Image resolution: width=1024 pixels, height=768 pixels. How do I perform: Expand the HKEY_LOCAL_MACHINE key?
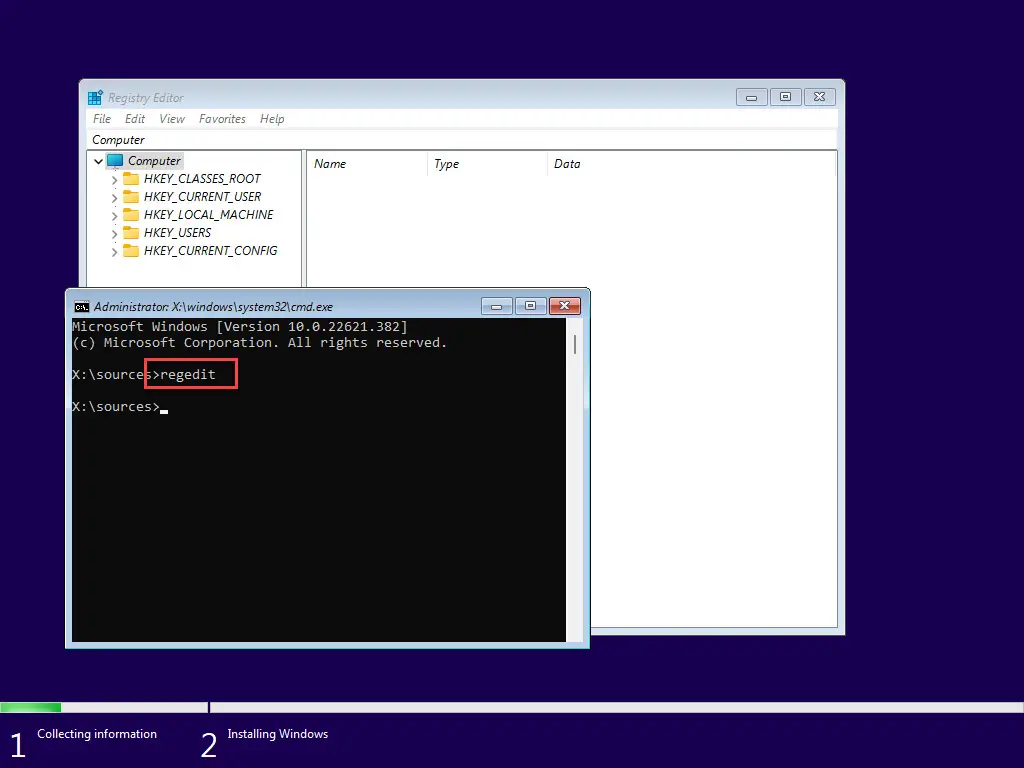(x=114, y=216)
